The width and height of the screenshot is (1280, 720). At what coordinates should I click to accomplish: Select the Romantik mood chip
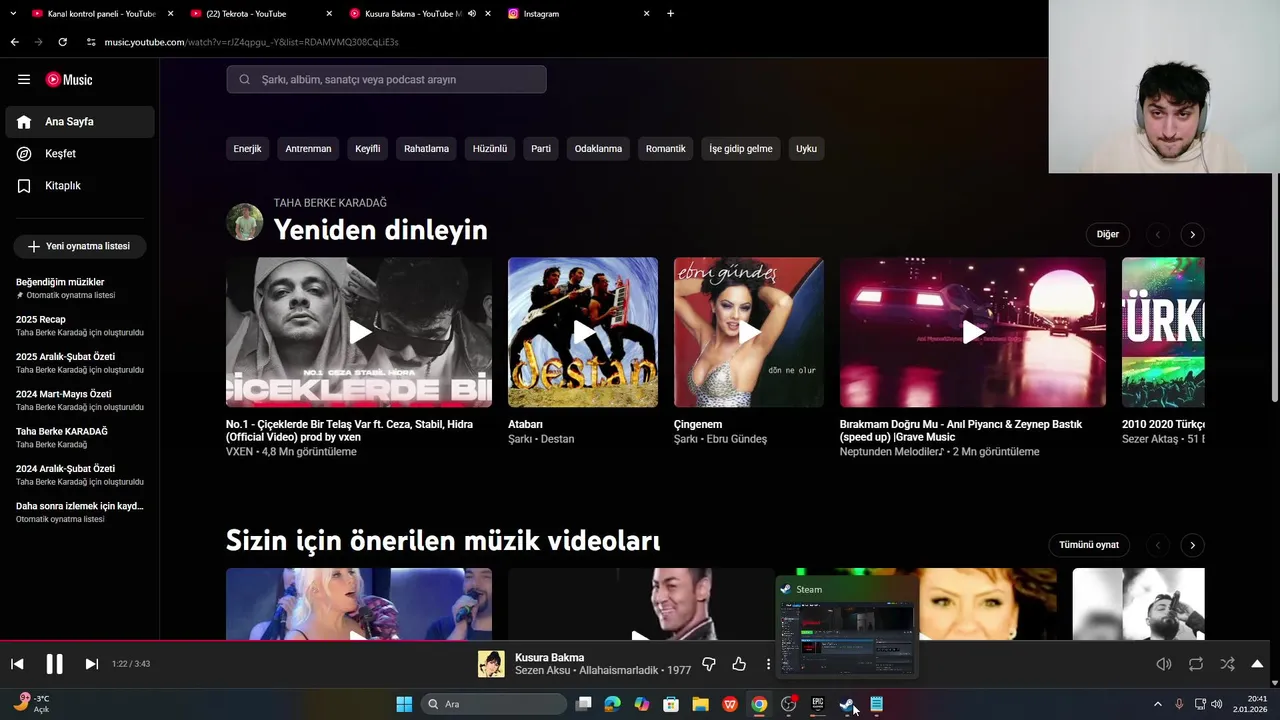[666, 149]
